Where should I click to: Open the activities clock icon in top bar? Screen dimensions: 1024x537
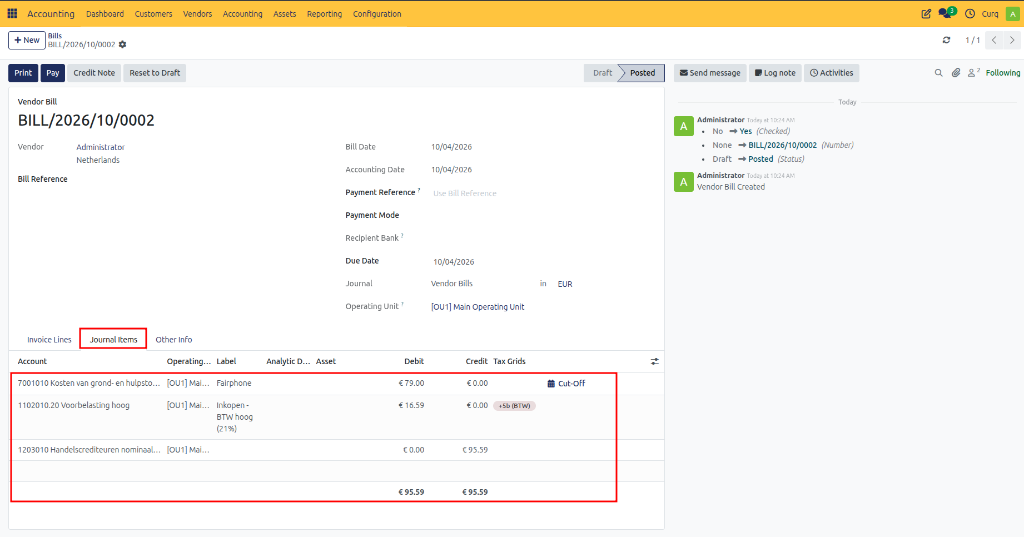coord(970,14)
